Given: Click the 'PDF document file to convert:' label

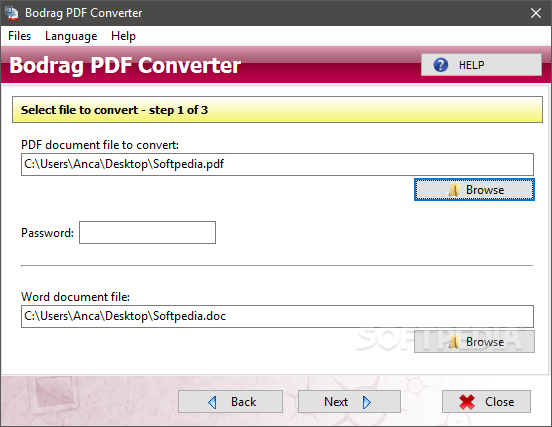Looking at the screenshot, I should pos(100,145).
